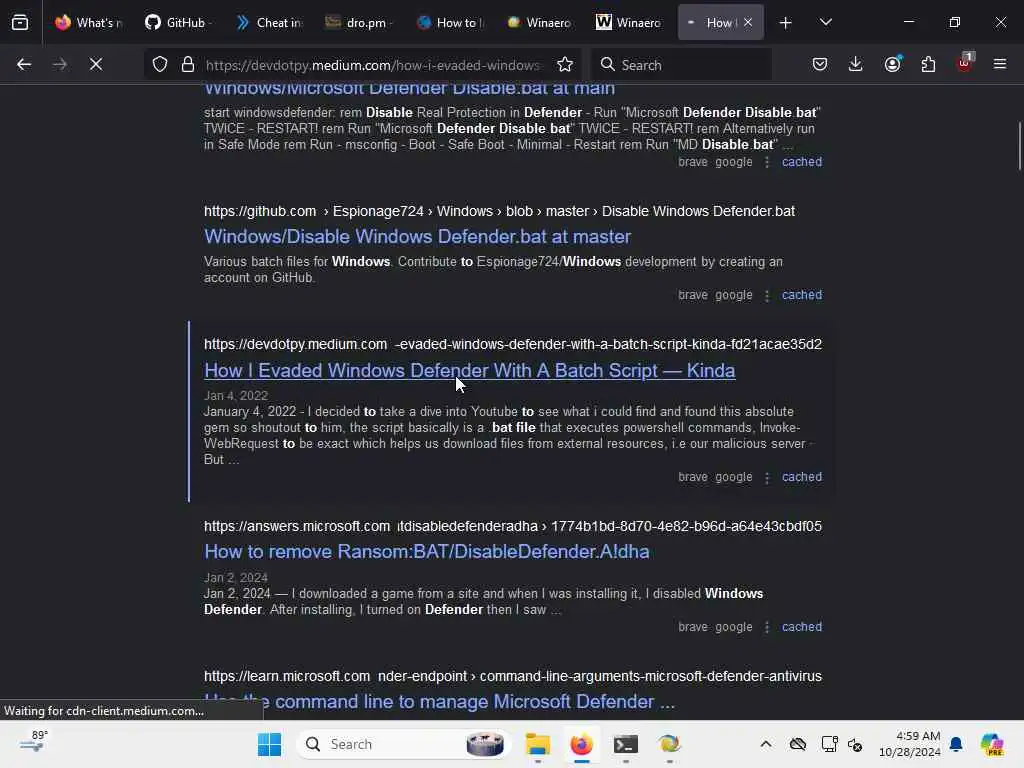Viewport: 1024px width, 768px height.
Task: Bookmark this page with star icon
Action: [565, 64]
